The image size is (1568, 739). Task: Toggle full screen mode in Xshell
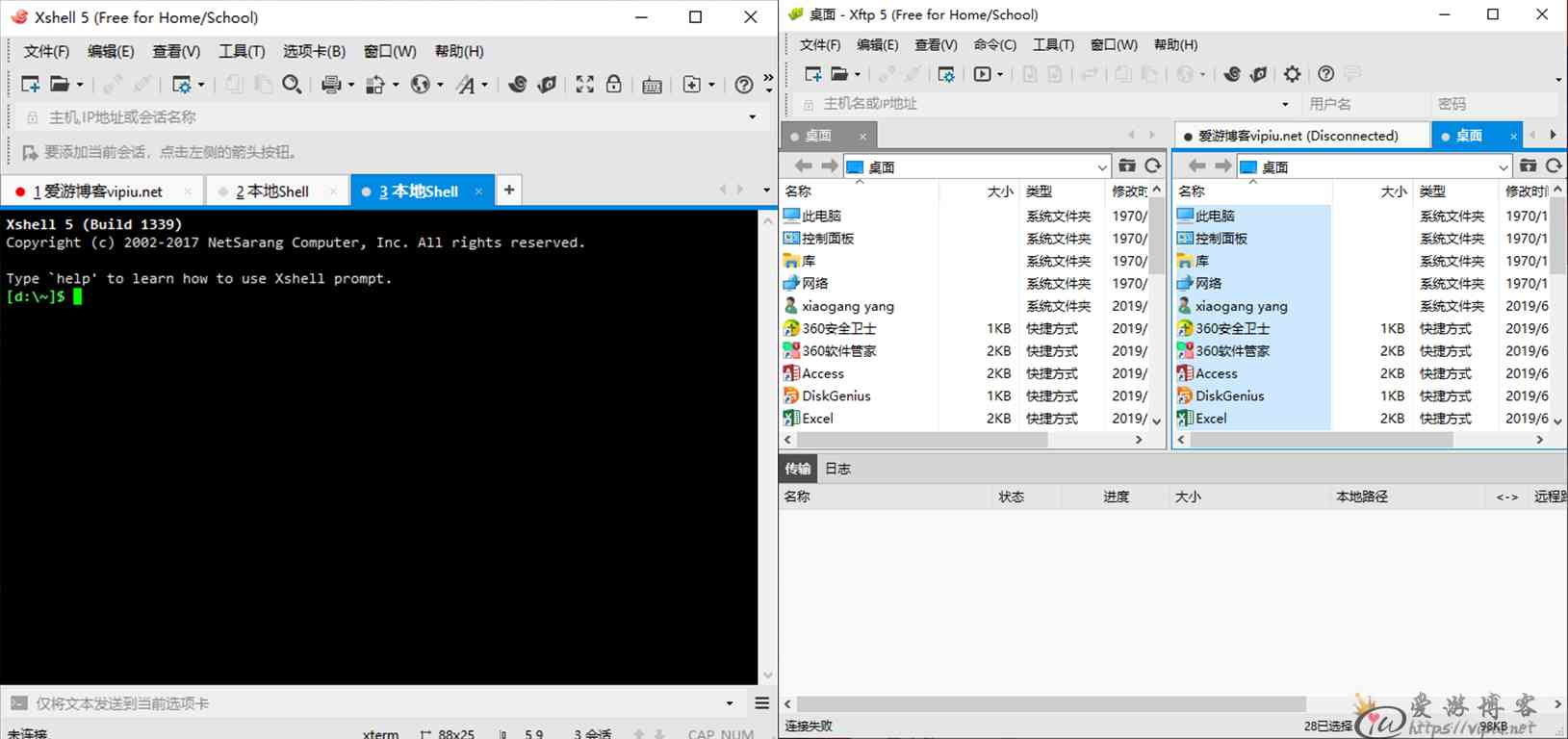tap(584, 85)
